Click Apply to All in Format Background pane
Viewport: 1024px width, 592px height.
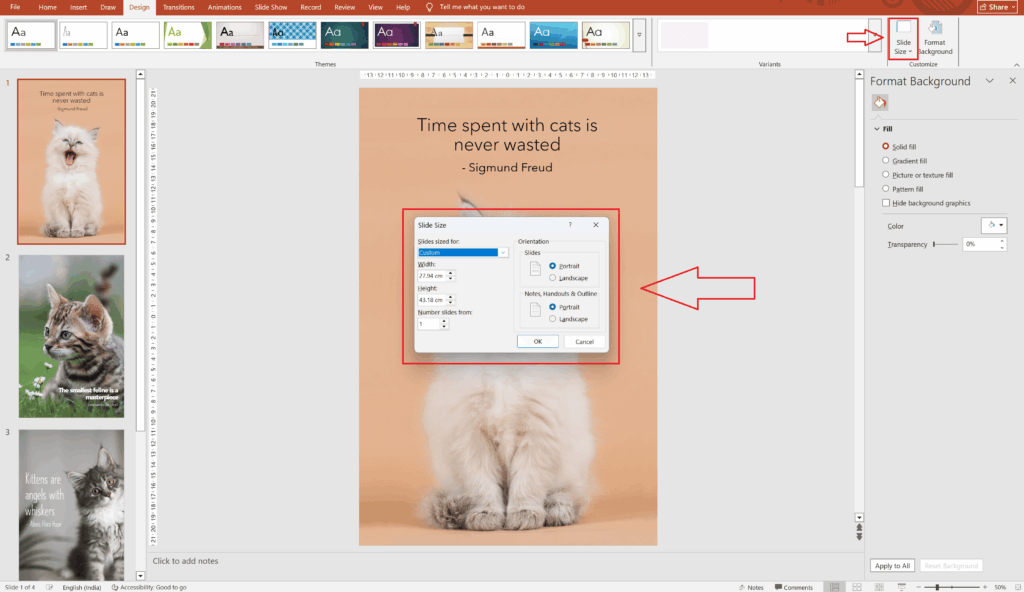pos(891,565)
